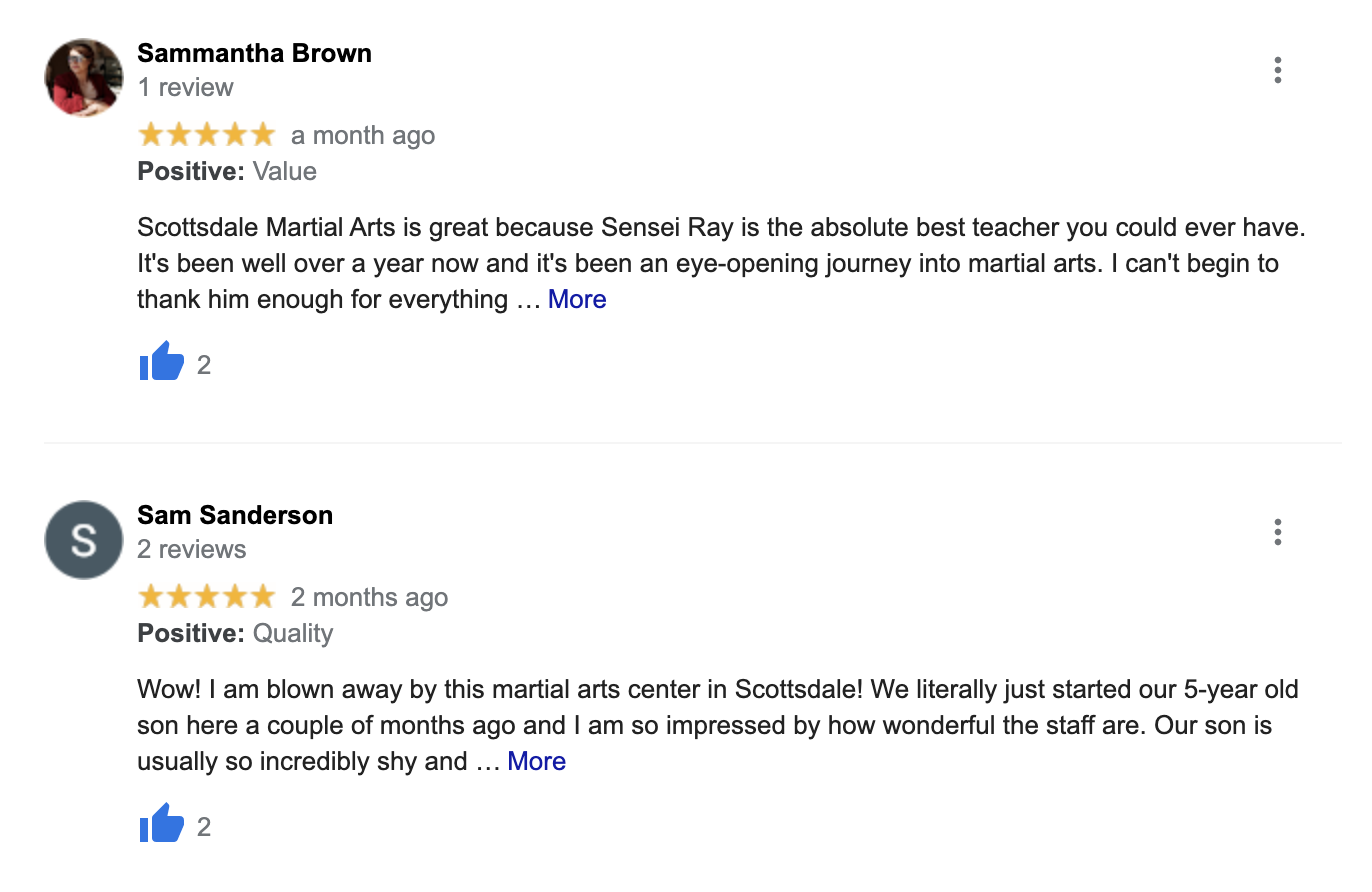Viewport: 1372px width, 892px height.
Task: Click like count beside Sammantha Brown's thumbs-up
Action: (x=204, y=365)
